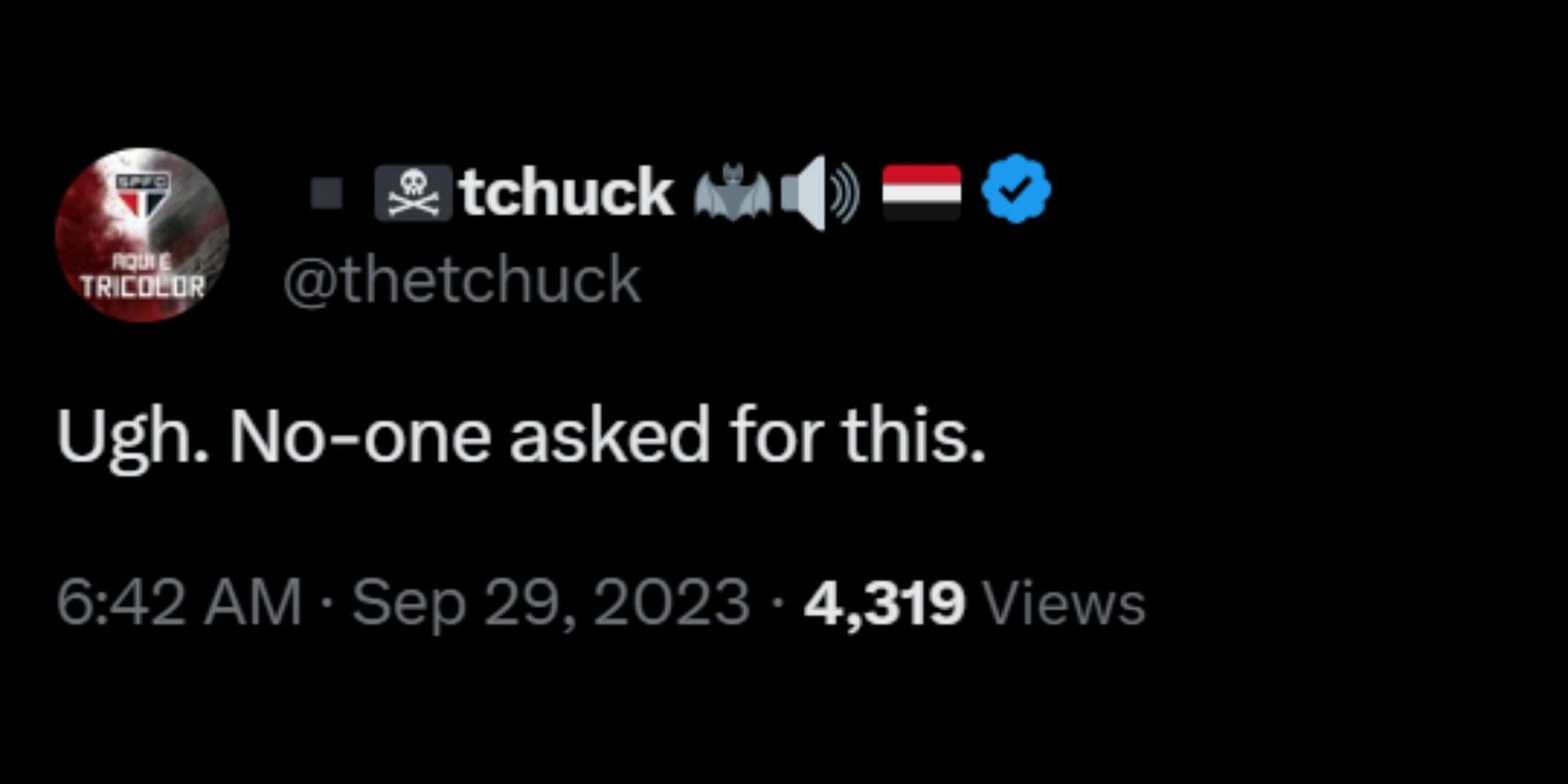Click the small gray square emoji
This screenshot has height=784, width=1568.
pyautogui.click(x=327, y=194)
